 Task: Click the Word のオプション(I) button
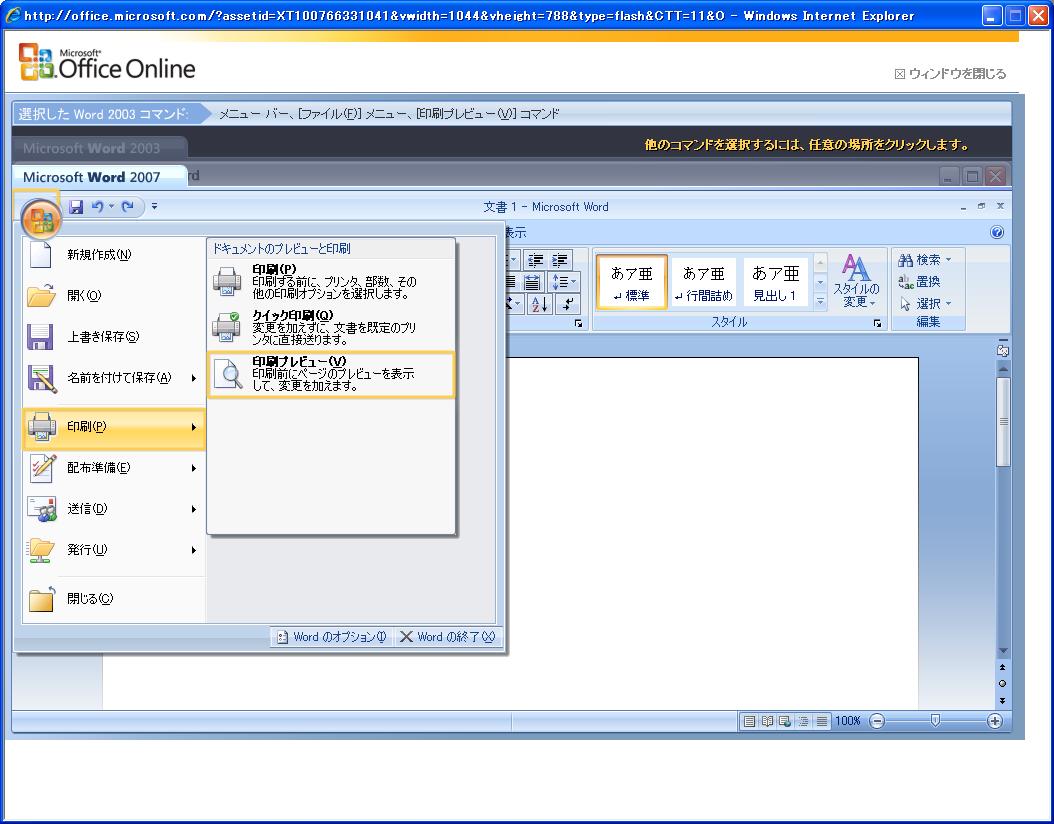[332, 636]
